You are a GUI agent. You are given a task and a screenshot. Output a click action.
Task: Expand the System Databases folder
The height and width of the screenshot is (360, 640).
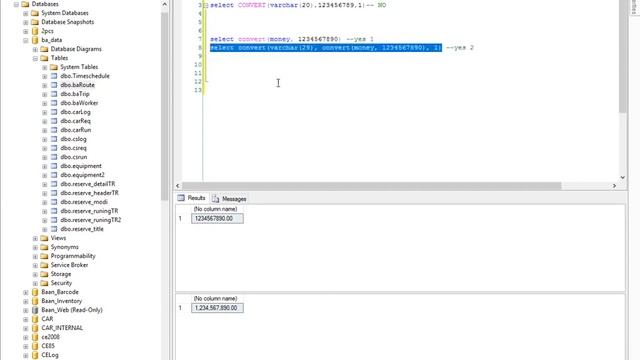(x=26, y=13)
